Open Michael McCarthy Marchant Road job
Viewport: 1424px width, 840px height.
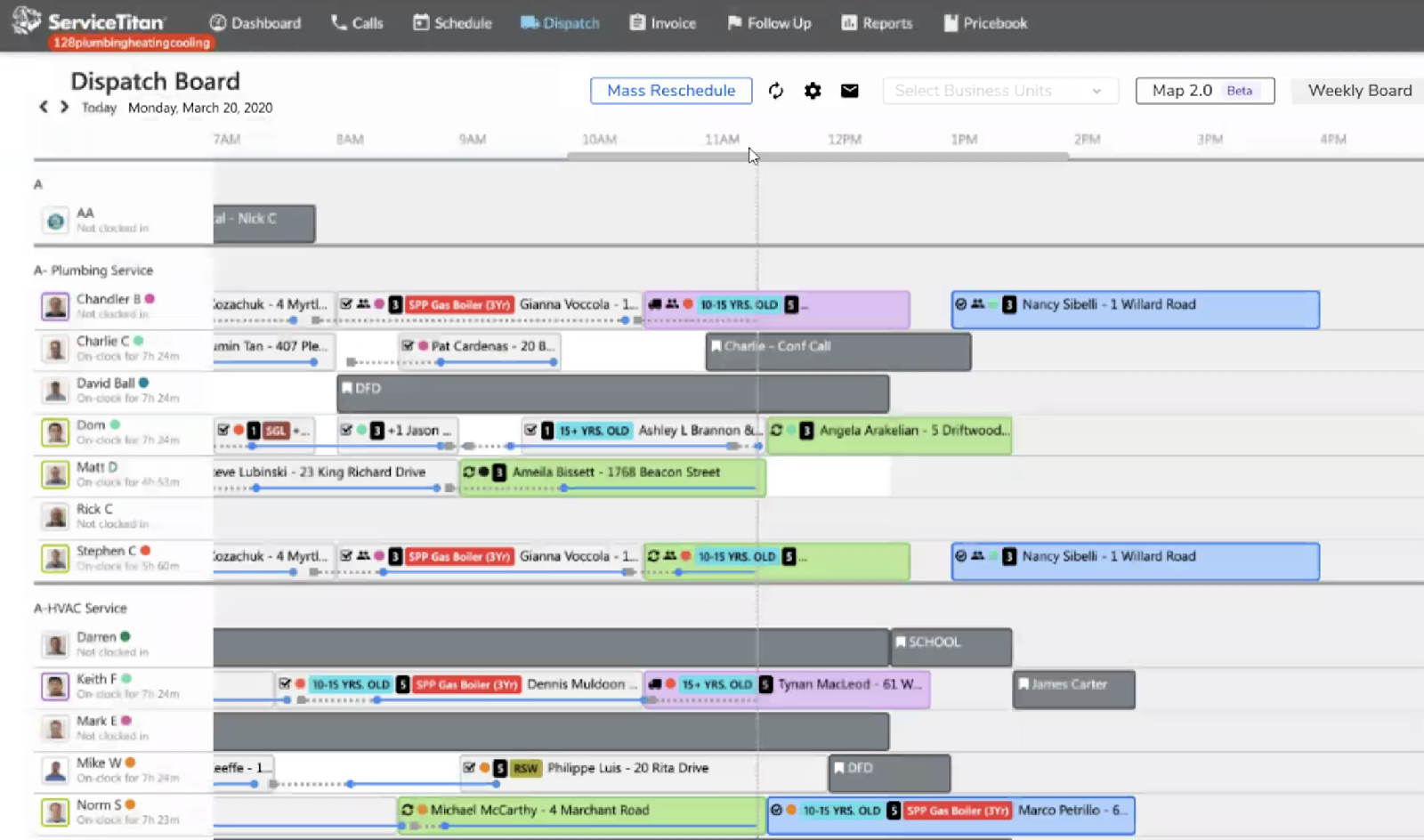(x=581, y=814)
